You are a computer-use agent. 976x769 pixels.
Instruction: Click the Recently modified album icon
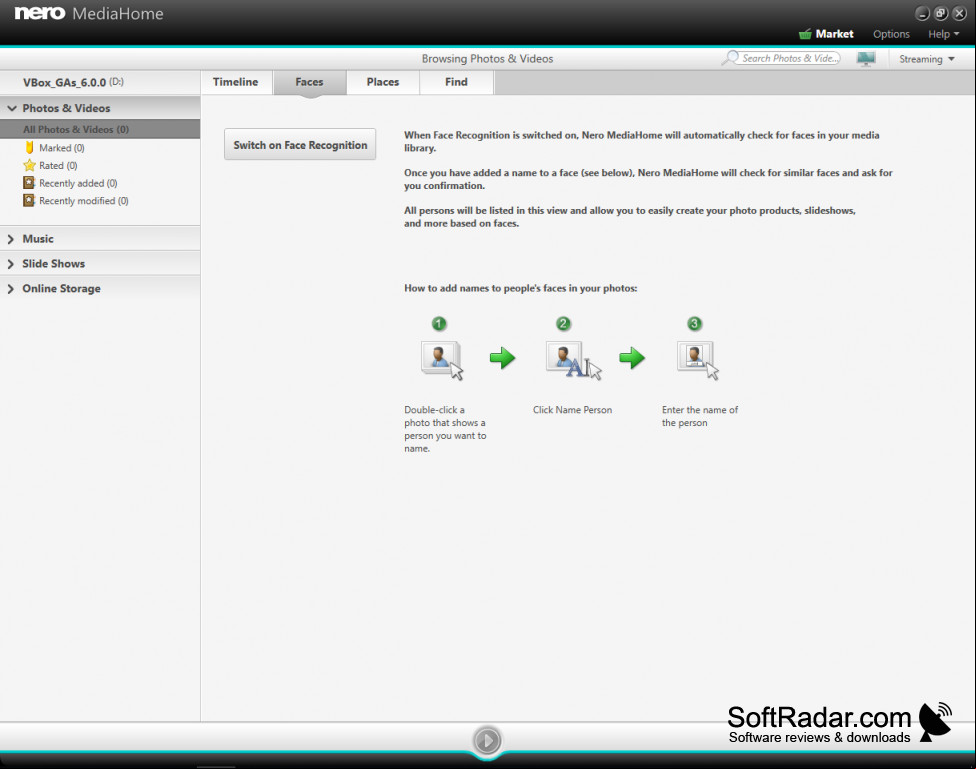pos(29,201)
